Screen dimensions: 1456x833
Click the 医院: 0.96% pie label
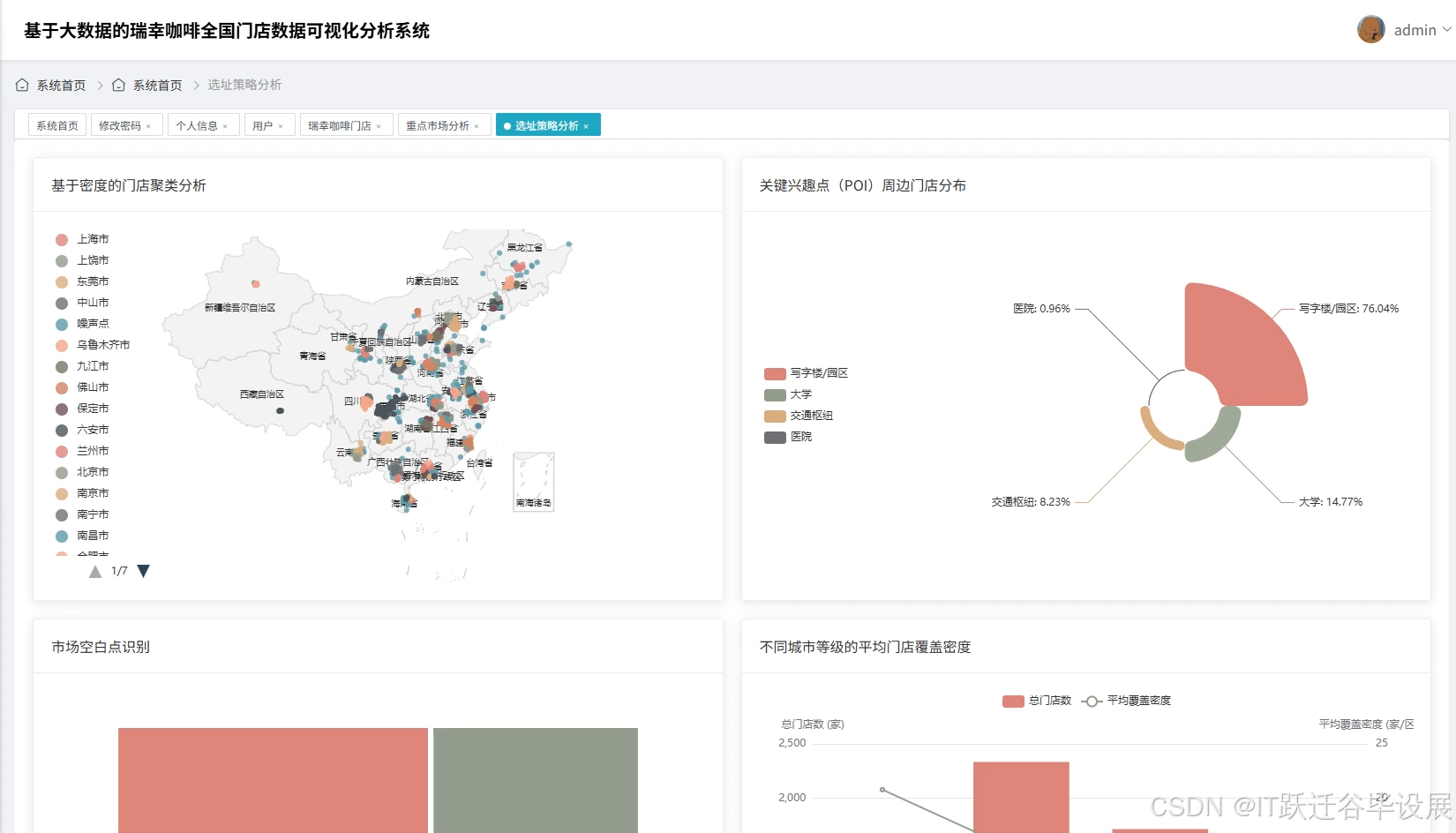click(x=1041, y=309)
